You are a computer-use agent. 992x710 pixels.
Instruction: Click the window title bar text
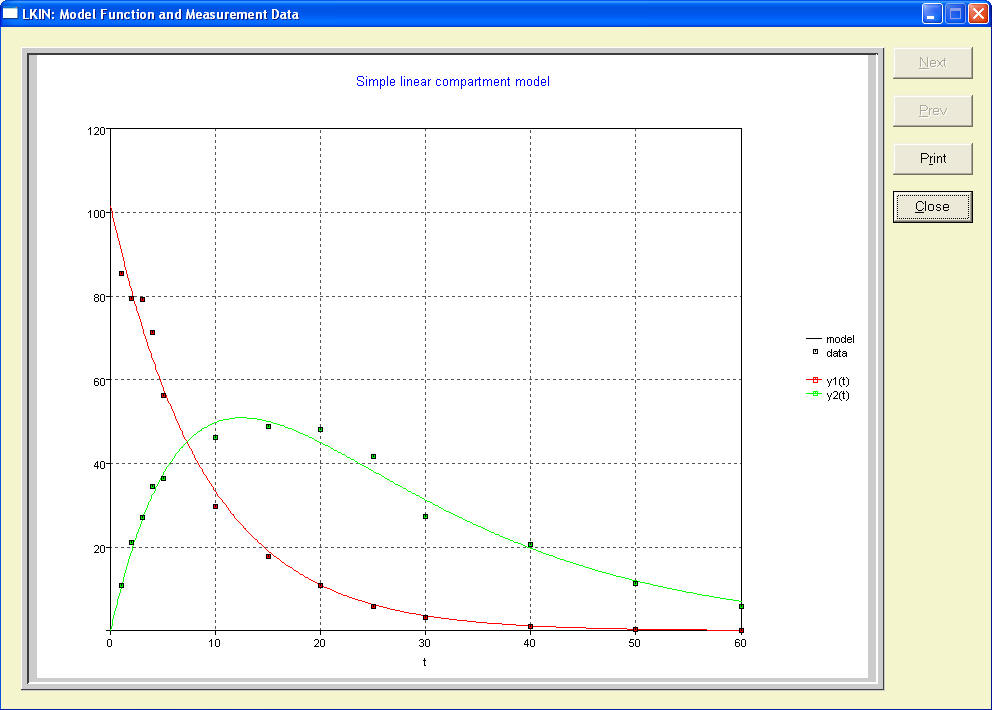160,14
